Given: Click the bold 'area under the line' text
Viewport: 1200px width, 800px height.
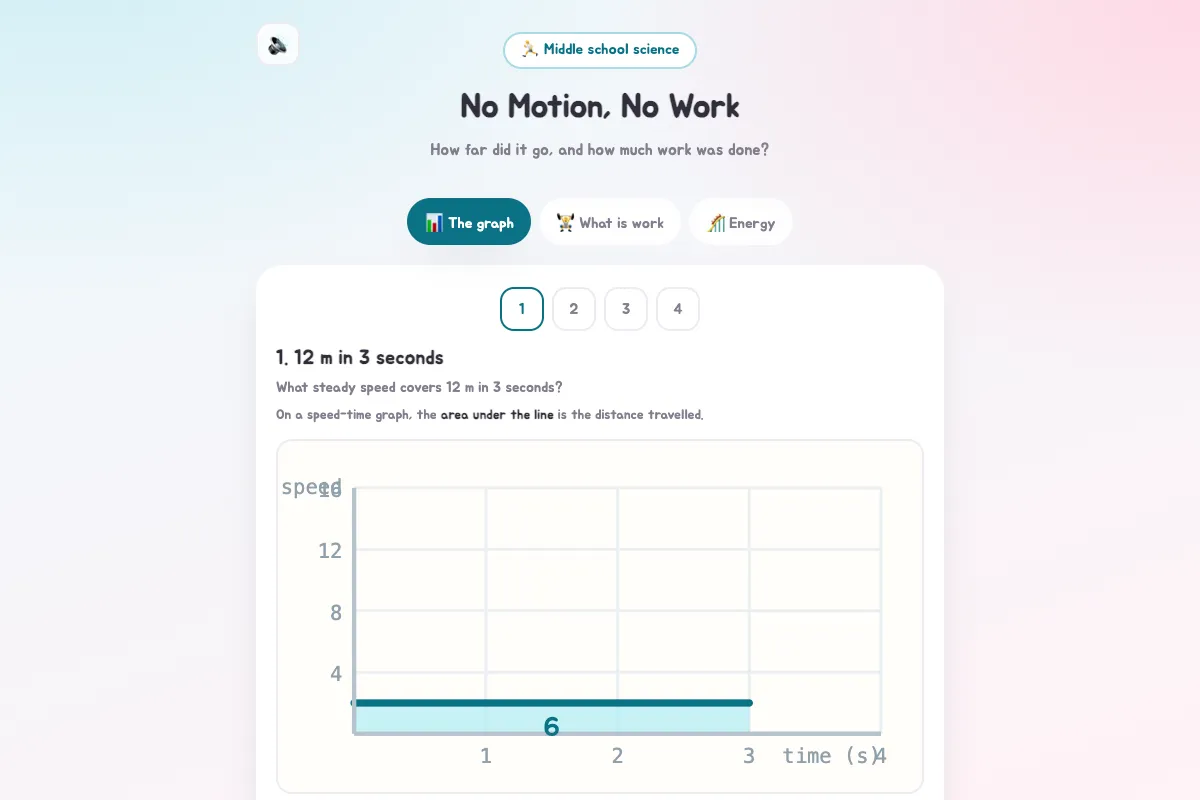Looking at the screenshot, I should (x=497, y=415).
